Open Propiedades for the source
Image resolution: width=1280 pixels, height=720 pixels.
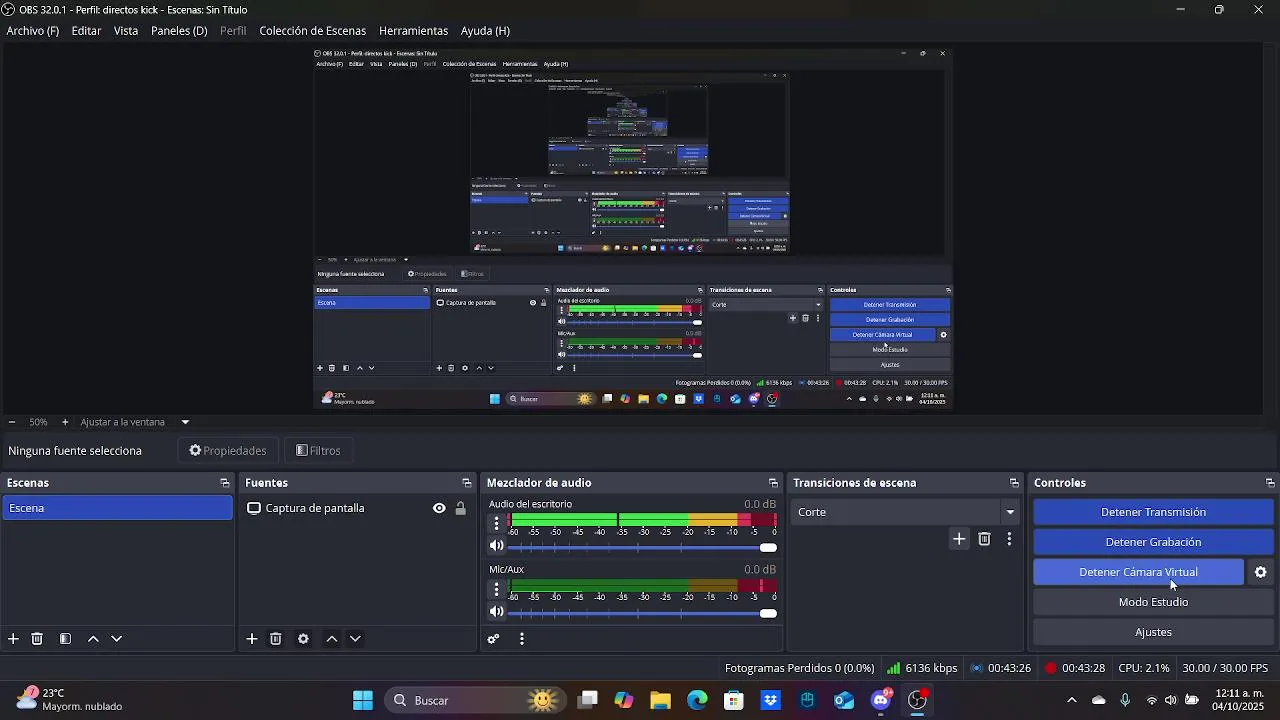click(x=228, y=451)
